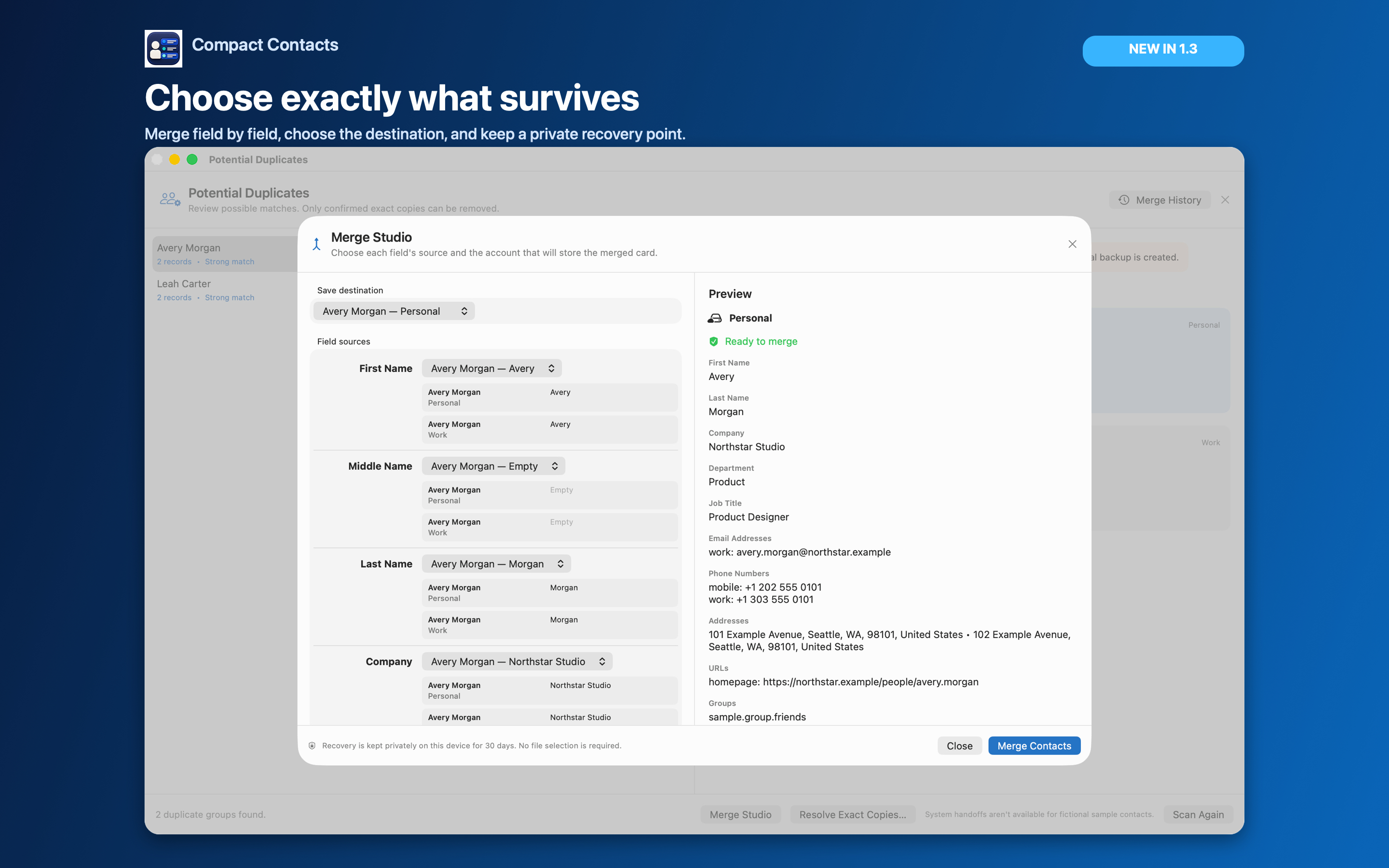This screenshot has width=1389, height=868.
Task: Select Avery Morgan Personal row under First Name
Action: click(550, 397)
